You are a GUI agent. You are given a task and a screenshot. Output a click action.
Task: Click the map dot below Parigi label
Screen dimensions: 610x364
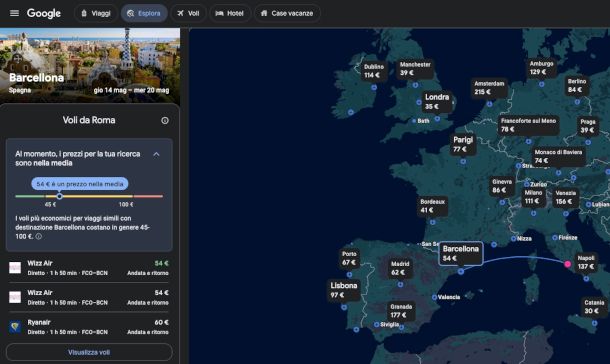click(x=463, y=161)
